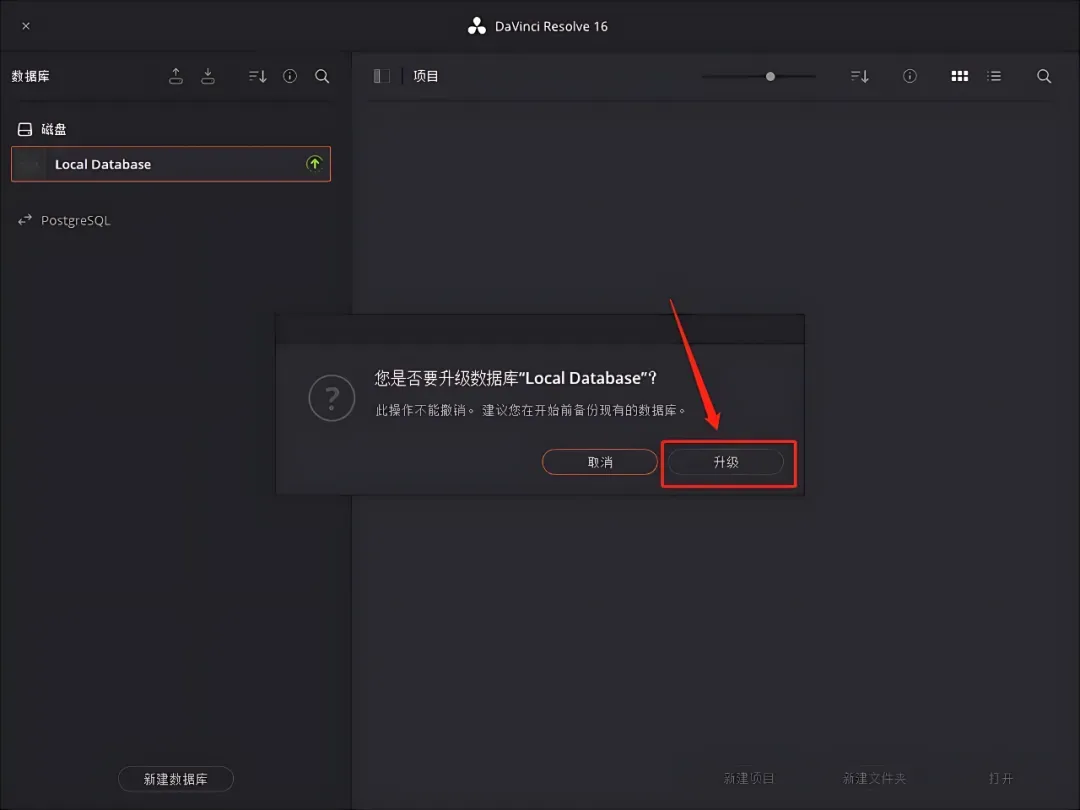Click the 项目 panel heading

[426, 76]
